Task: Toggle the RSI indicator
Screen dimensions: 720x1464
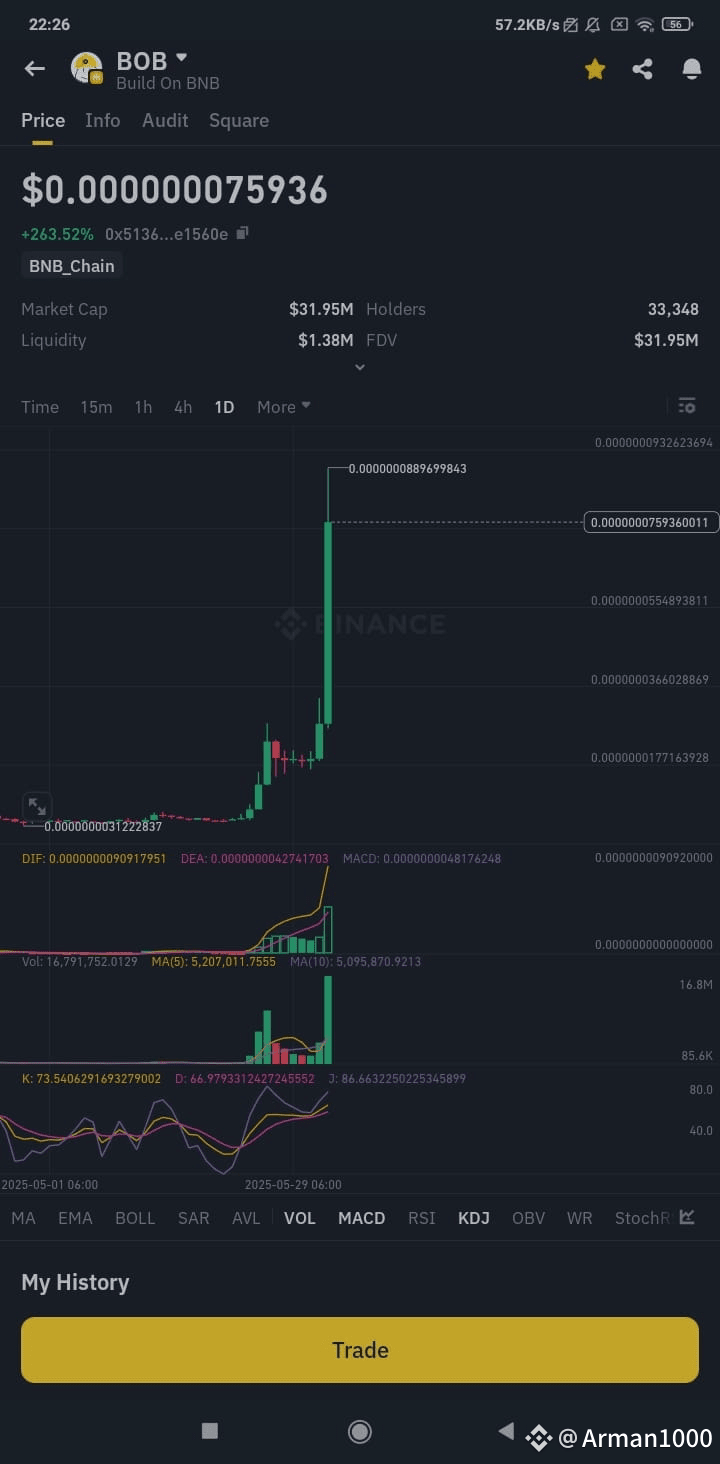Action: pyautogui.click(x=422, y=1218)
